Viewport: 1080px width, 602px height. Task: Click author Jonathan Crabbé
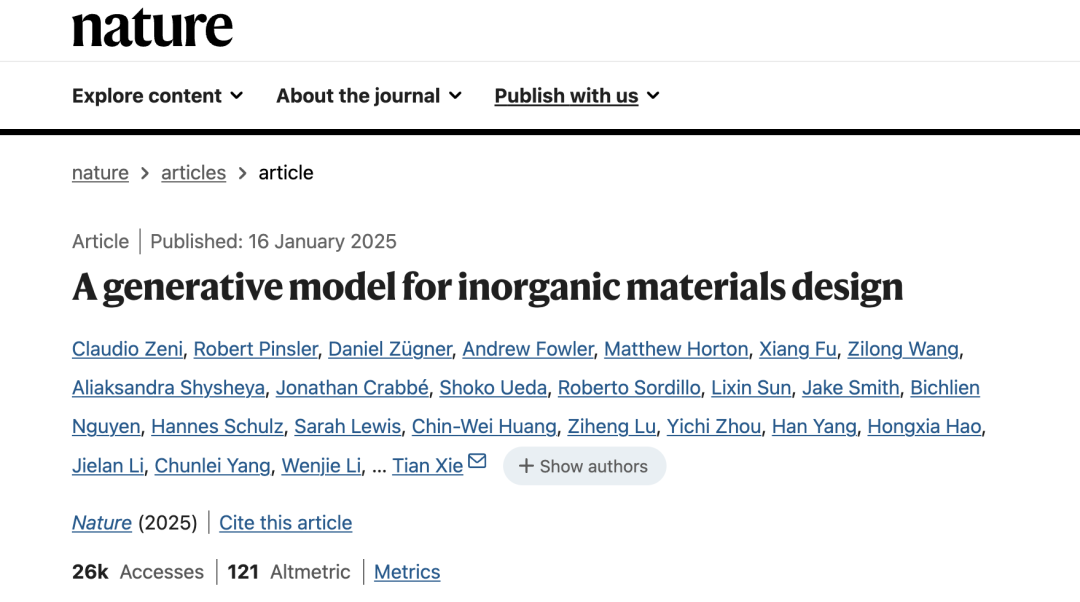352,388
